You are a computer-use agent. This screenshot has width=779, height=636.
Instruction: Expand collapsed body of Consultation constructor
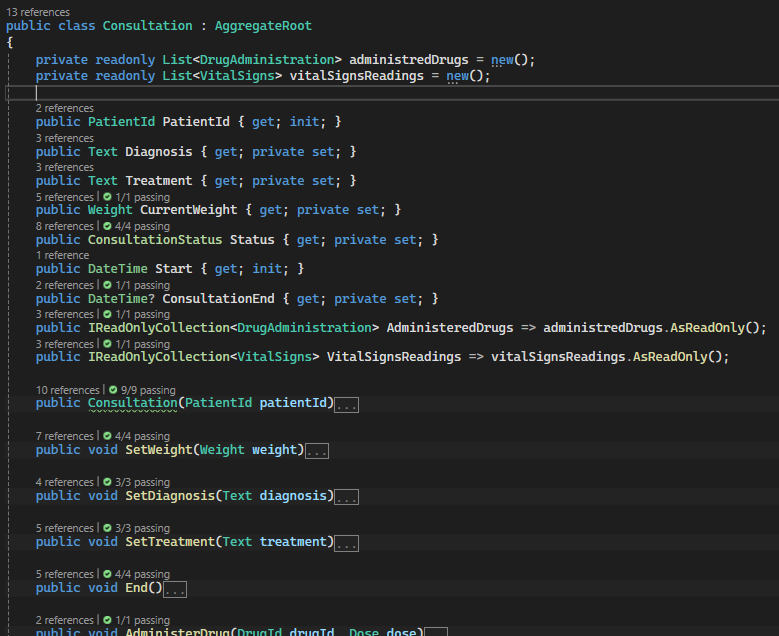pyautogui.click(x=346, y=404)
